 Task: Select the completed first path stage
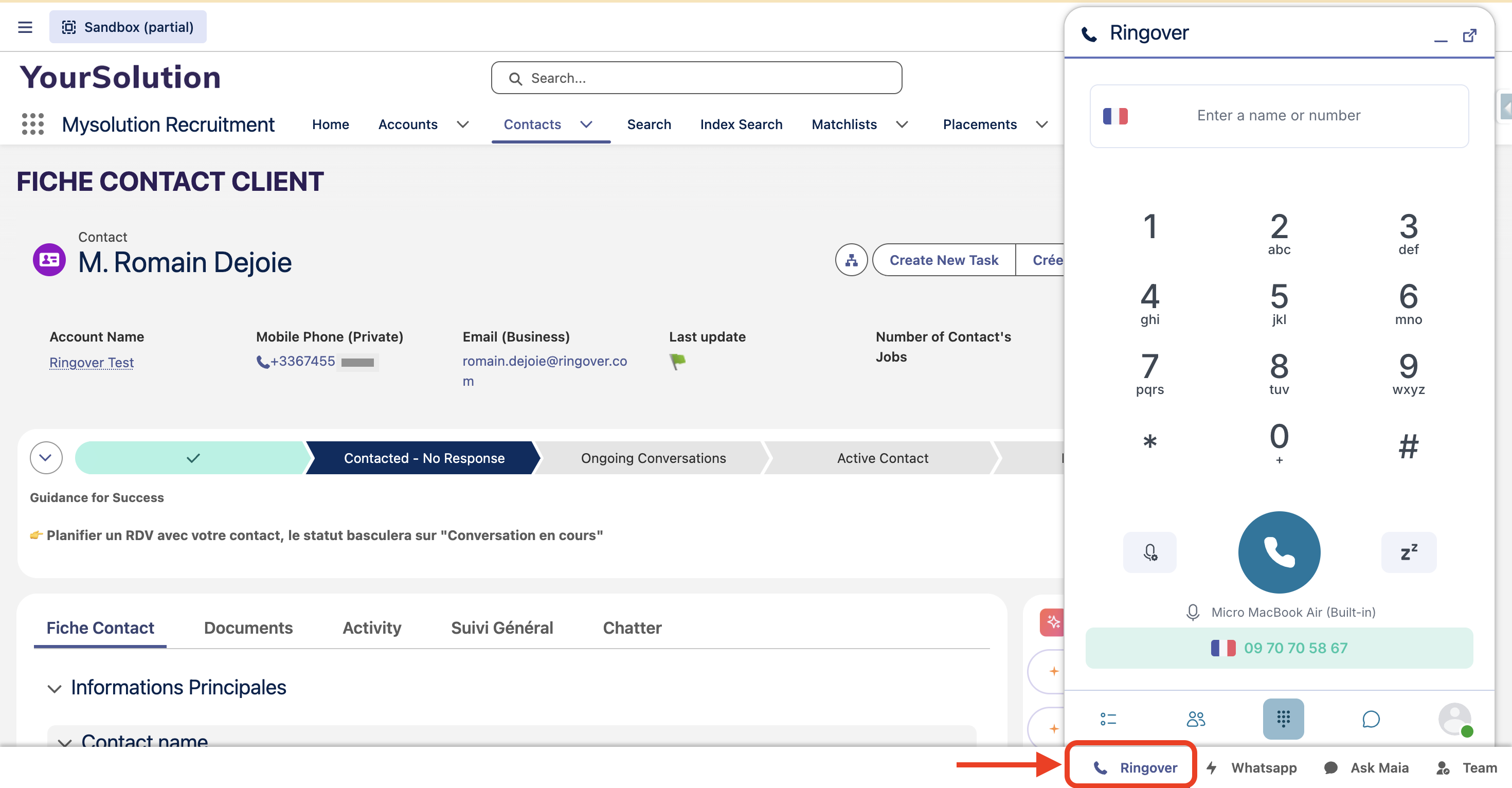(192, 458)
